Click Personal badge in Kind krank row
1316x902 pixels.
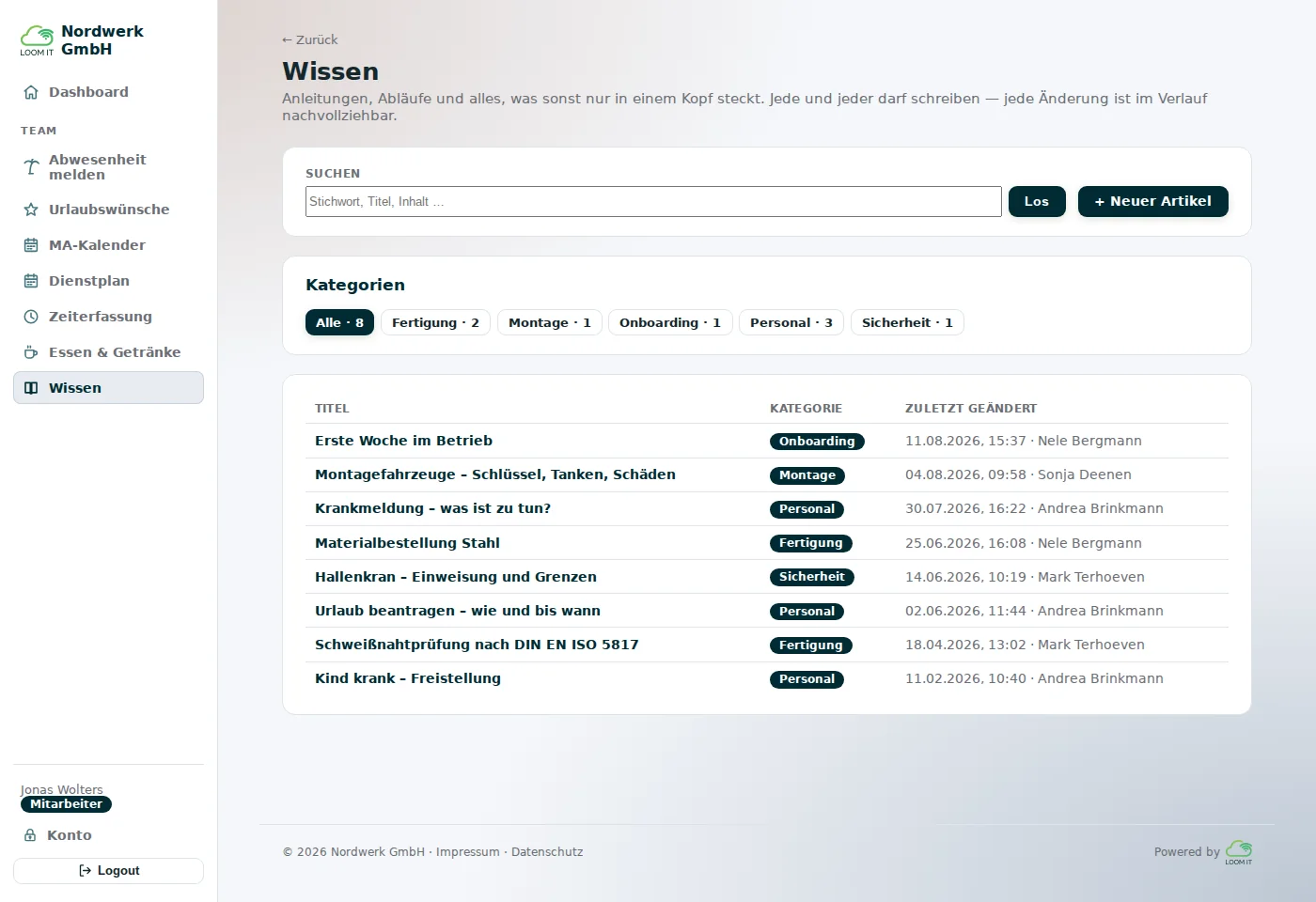(807, 679)
